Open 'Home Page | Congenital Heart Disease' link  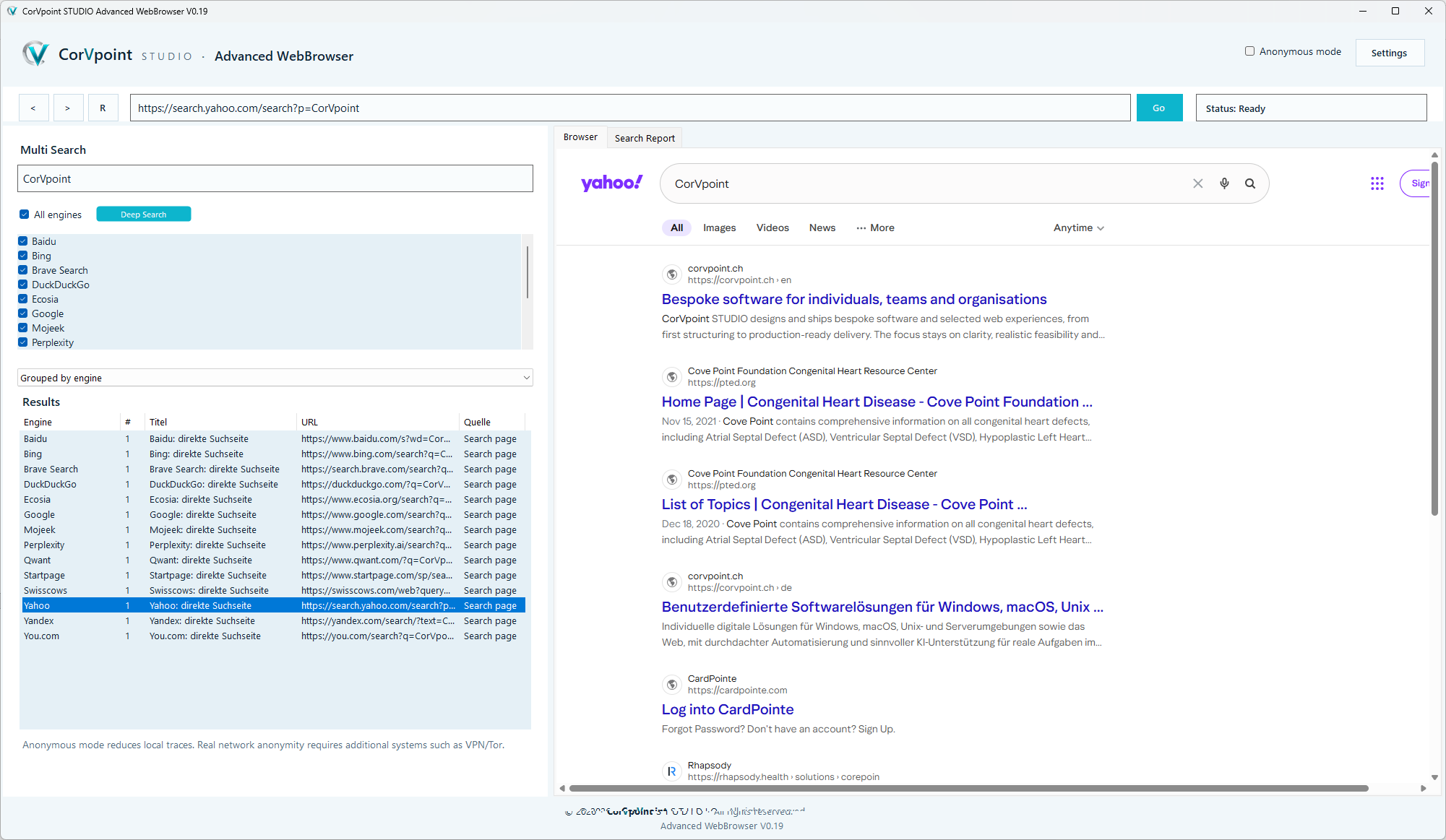[877, 402]
